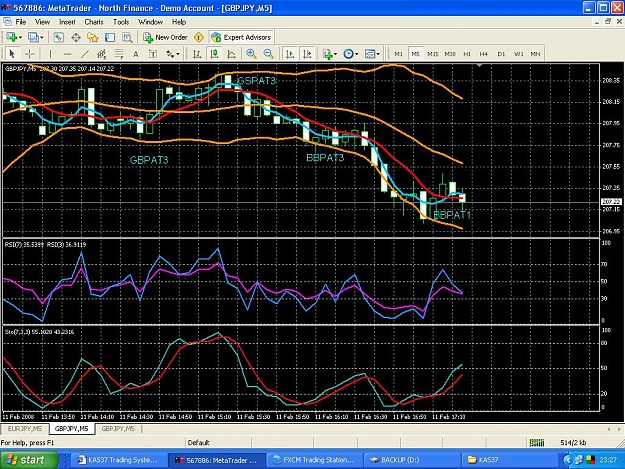625x469 pixels.
Task: Select the Crosshair tool
Action: point(29,54)
